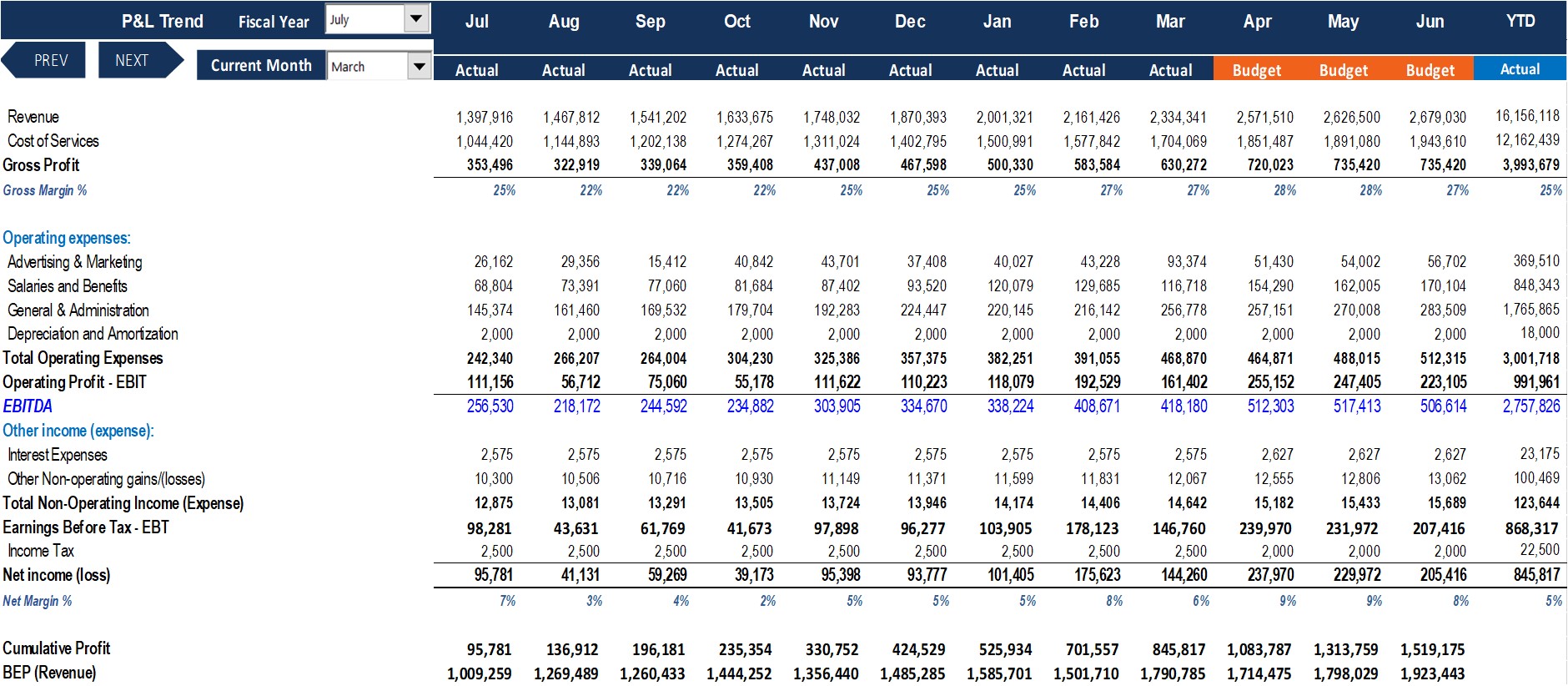Click the NEXT arrow button

point(141,60)
